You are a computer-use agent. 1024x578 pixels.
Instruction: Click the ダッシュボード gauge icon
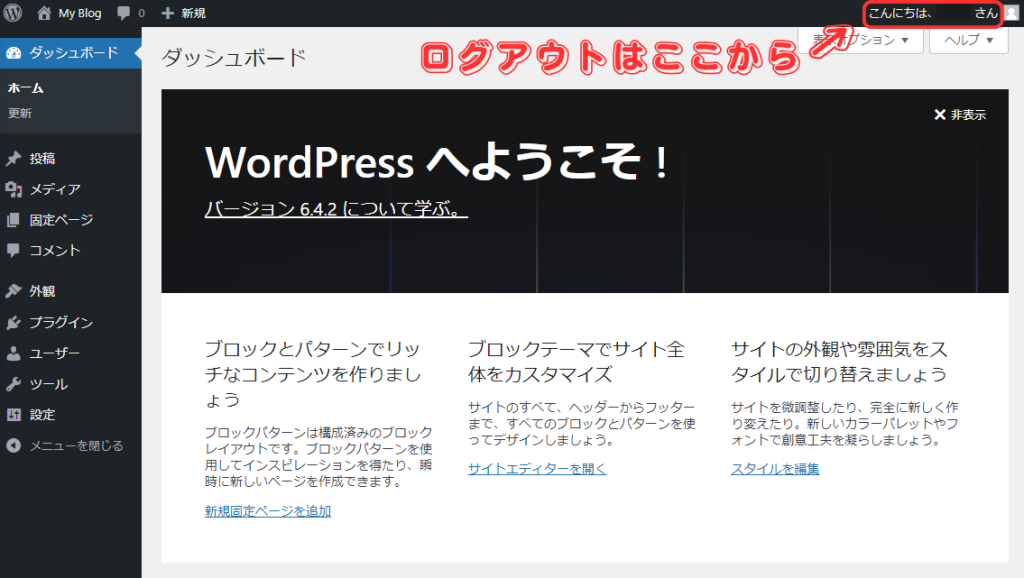(x=14, y=53)
